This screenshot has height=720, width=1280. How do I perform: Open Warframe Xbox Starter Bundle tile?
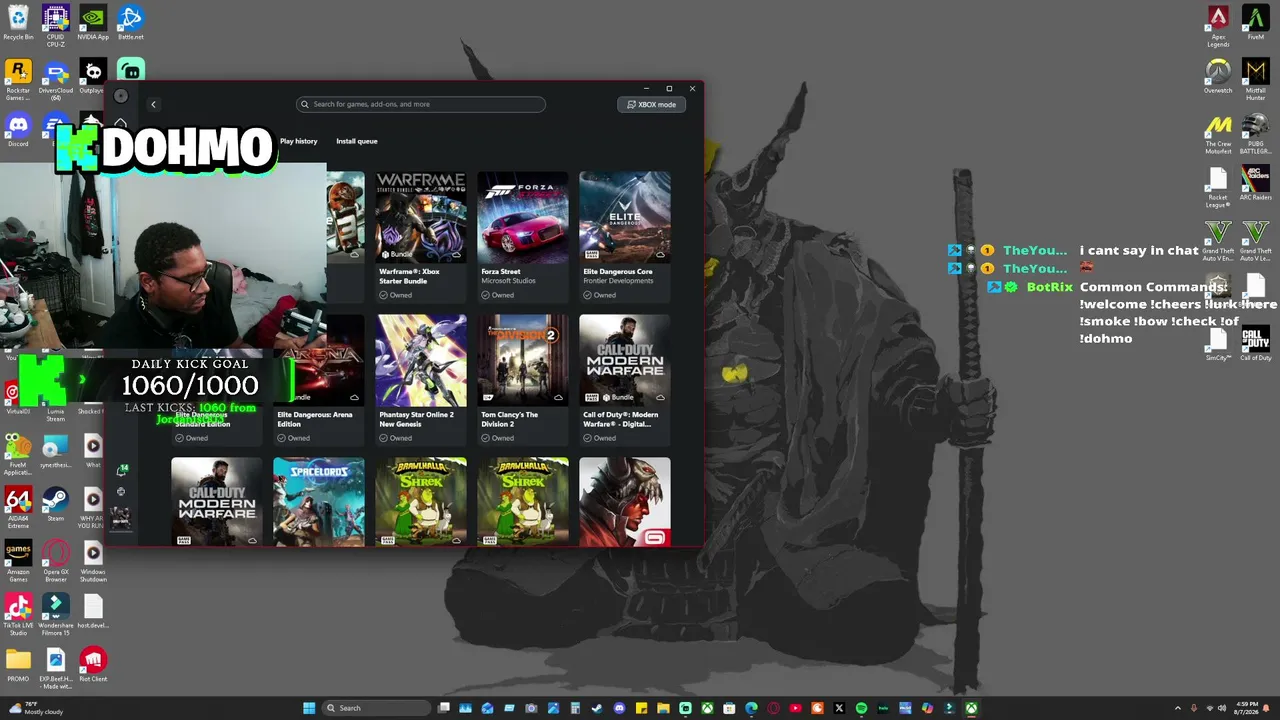click(x=421, y=237)
